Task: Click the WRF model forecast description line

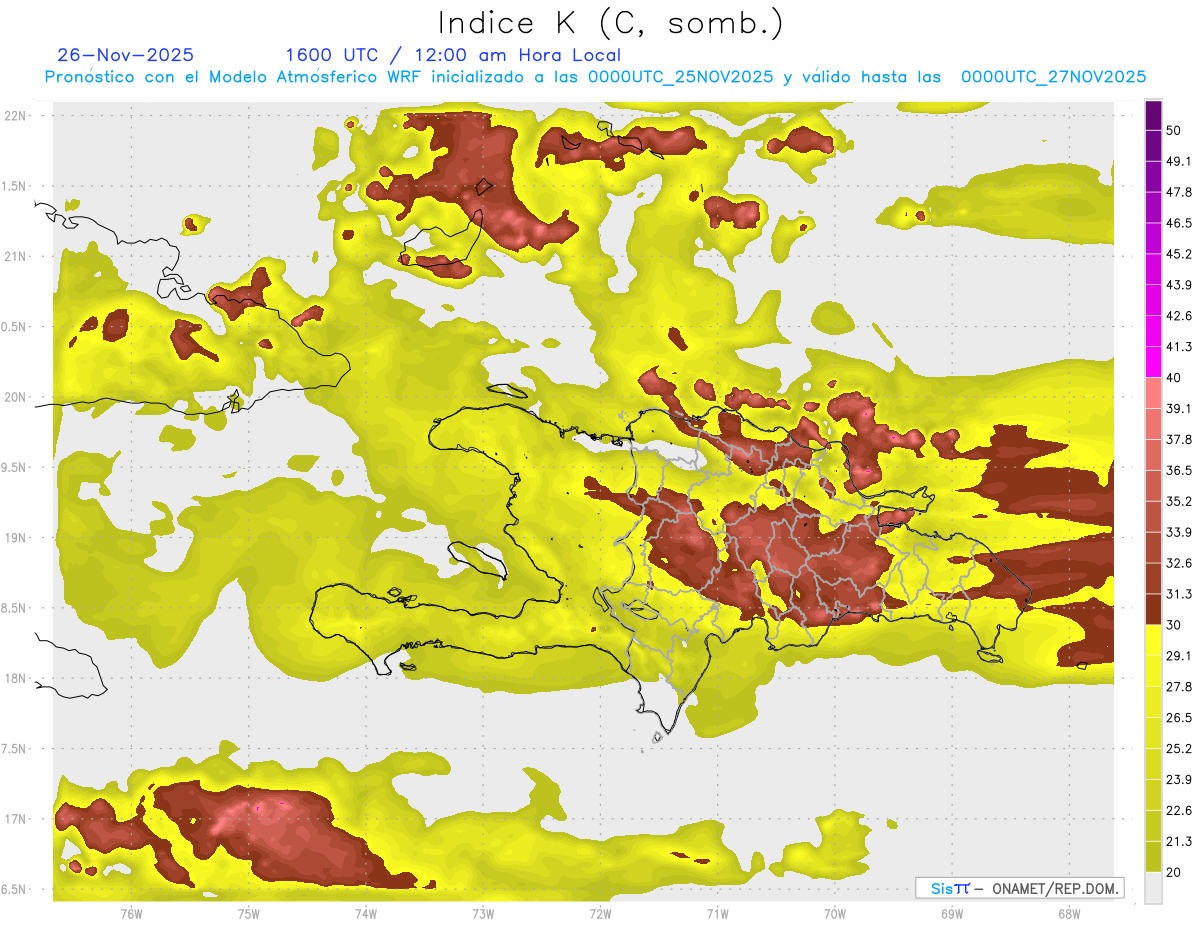Action: tap(595, 77)
